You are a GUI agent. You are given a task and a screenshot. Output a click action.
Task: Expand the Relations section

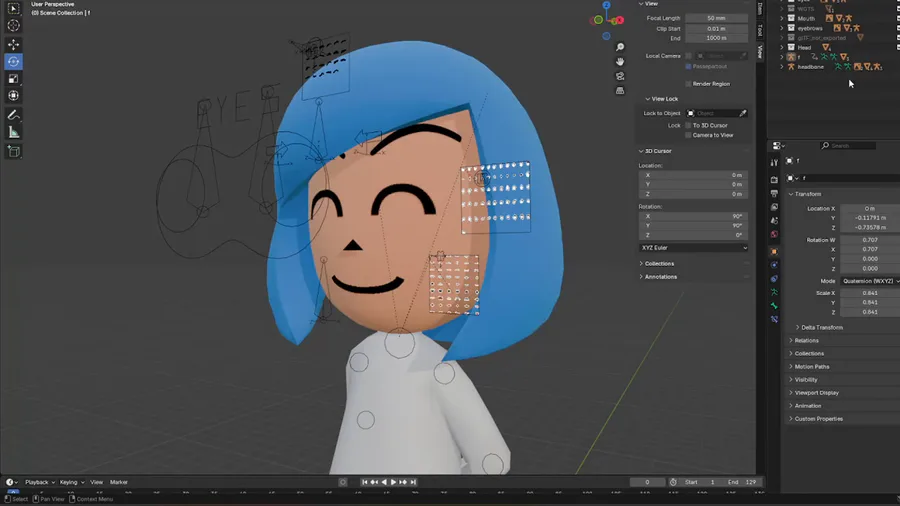804,341
